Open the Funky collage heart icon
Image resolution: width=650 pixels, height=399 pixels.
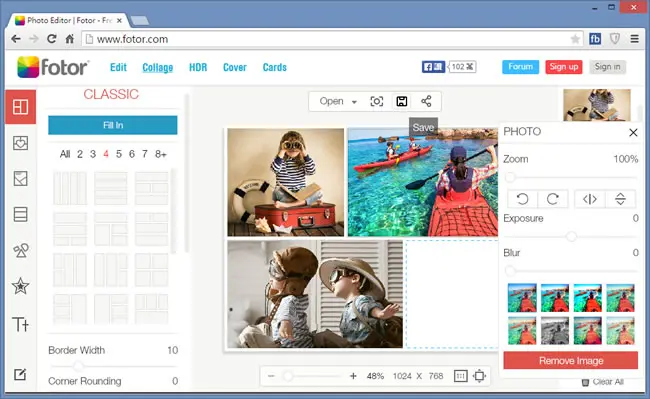20,143
